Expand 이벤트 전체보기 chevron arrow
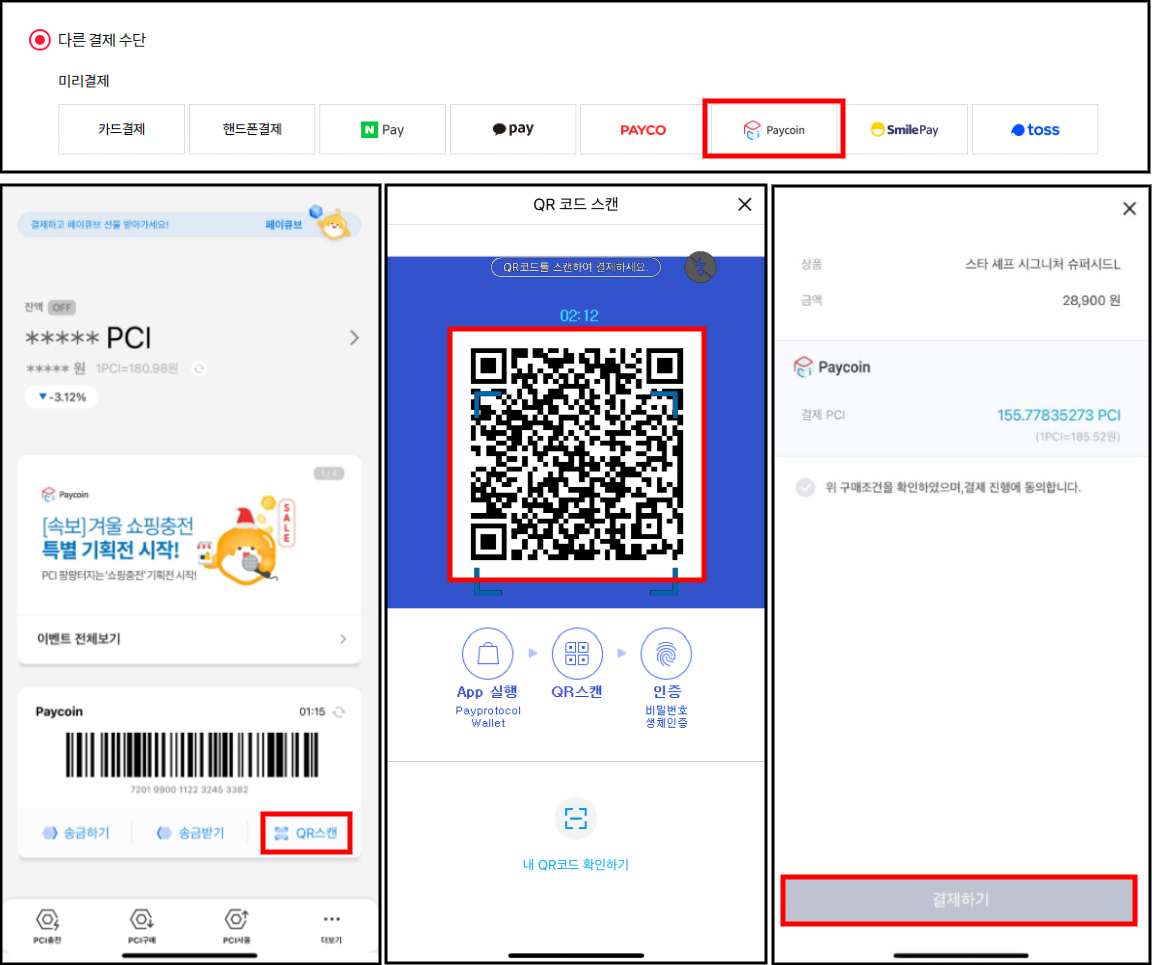The height and width of the screenshot is (965, 1152). coord(343,639)
